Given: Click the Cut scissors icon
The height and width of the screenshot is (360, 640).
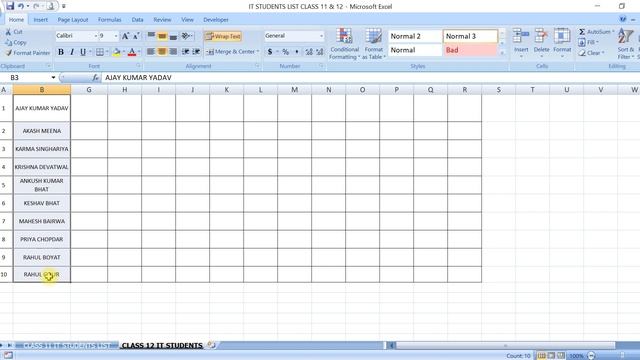Looking at the screenshot, I should (x=8, y=31).
